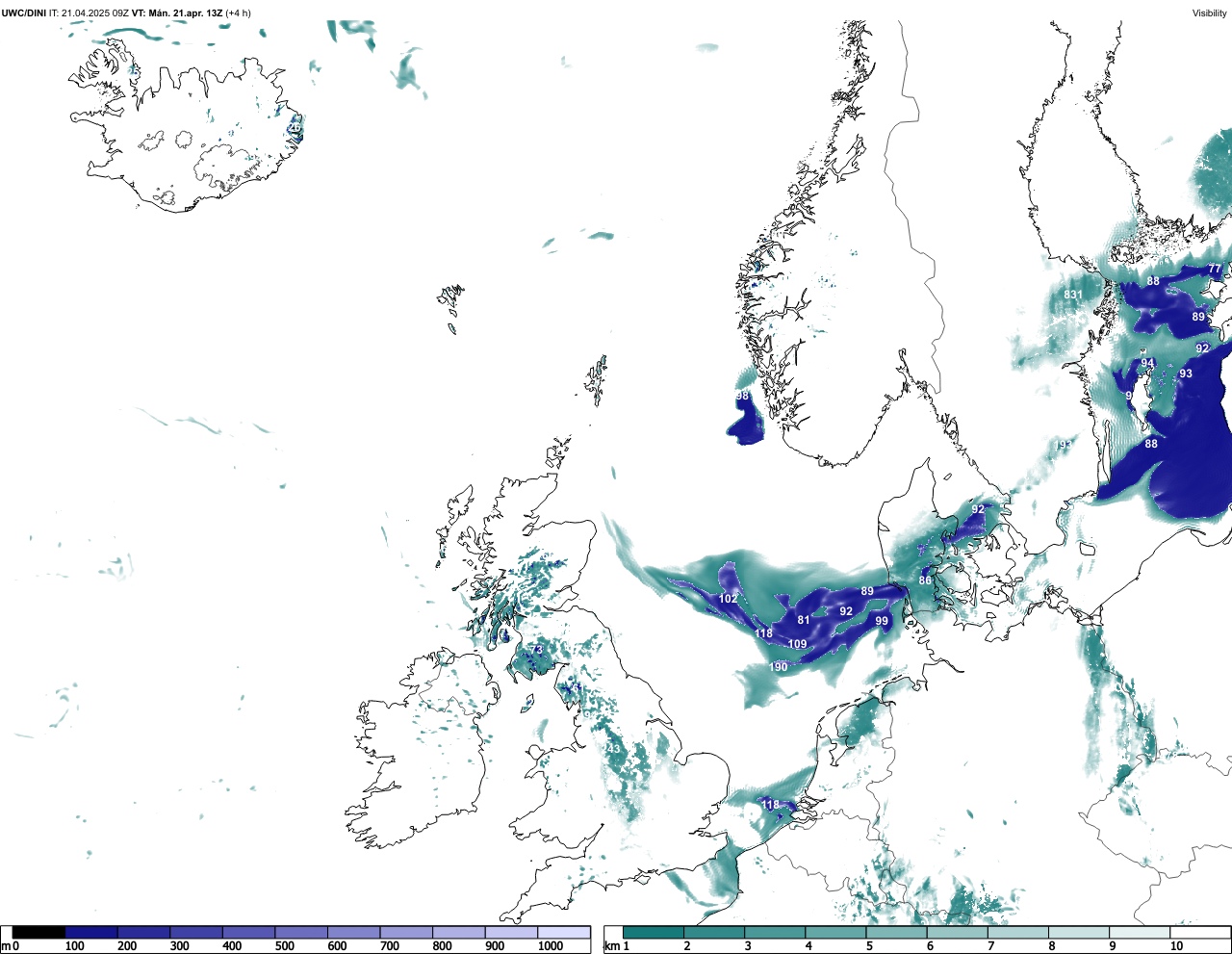Screen dimensions: 1232x954
Task: Click the '77' value in the Baltic
Action: (x=1215, y=269)
